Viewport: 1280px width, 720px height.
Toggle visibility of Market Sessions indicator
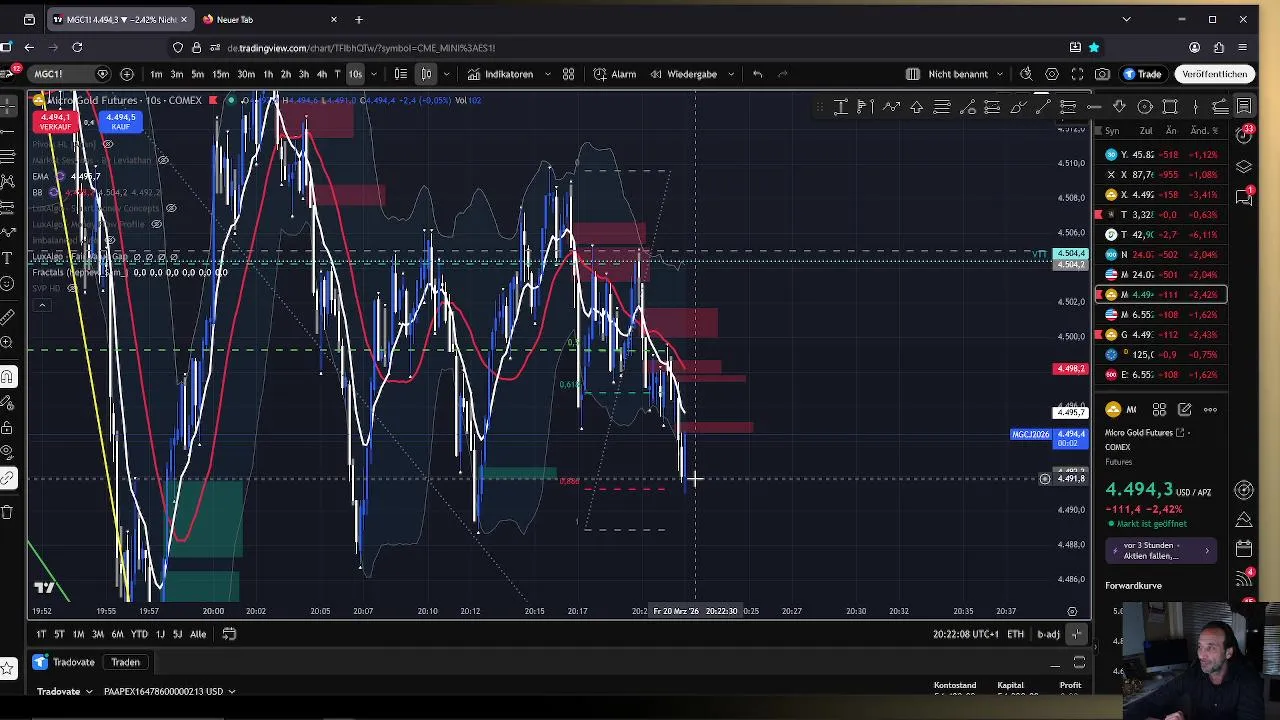[163, 160]
